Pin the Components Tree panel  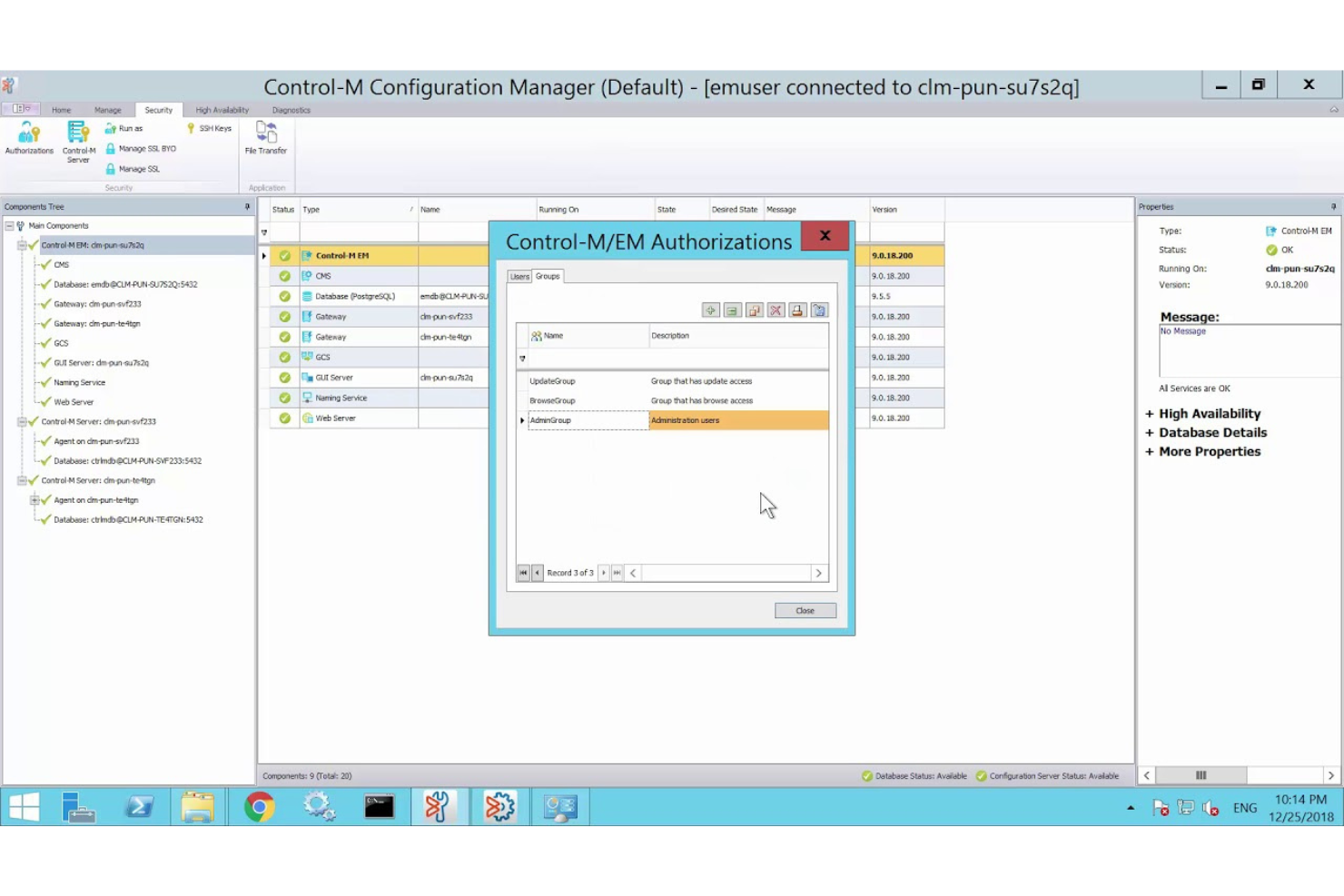(x=247, y=207)
